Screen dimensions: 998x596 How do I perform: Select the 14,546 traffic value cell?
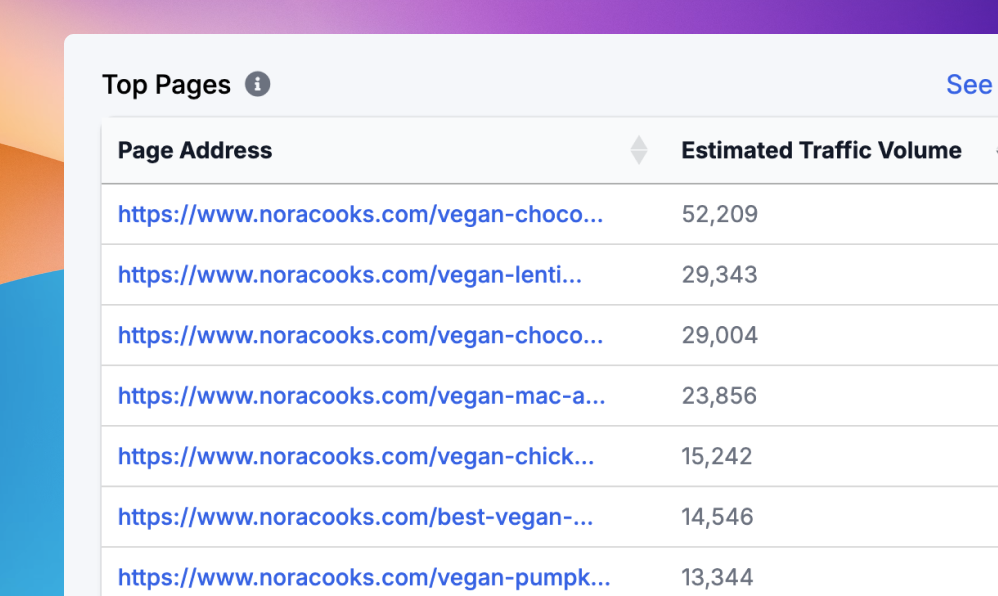[x=718, y=517]
